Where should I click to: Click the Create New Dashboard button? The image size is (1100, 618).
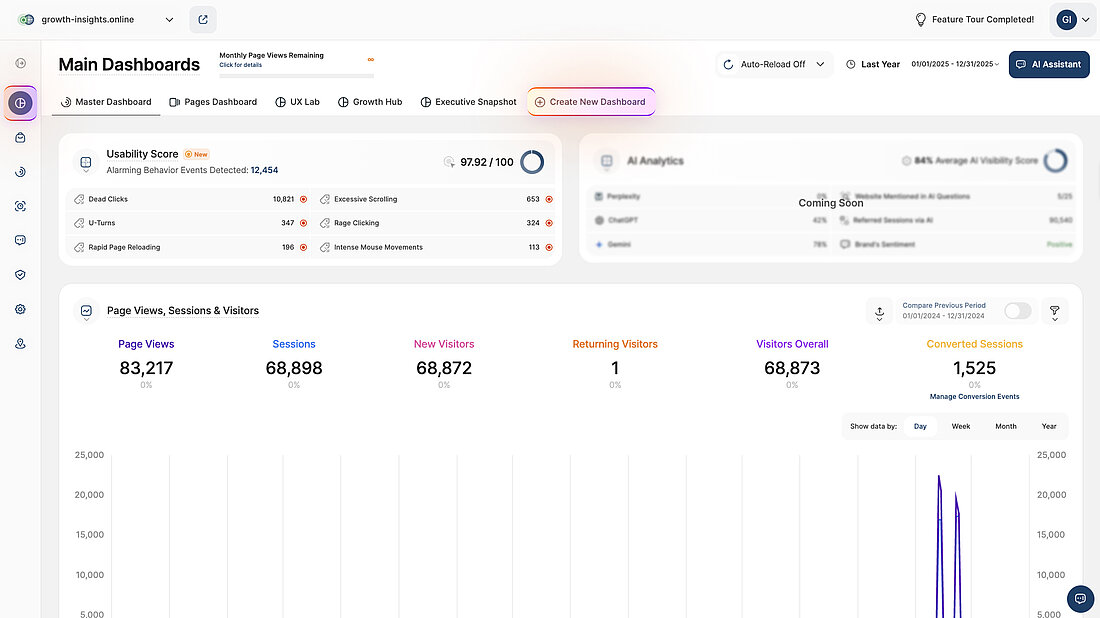pos(590,101)
